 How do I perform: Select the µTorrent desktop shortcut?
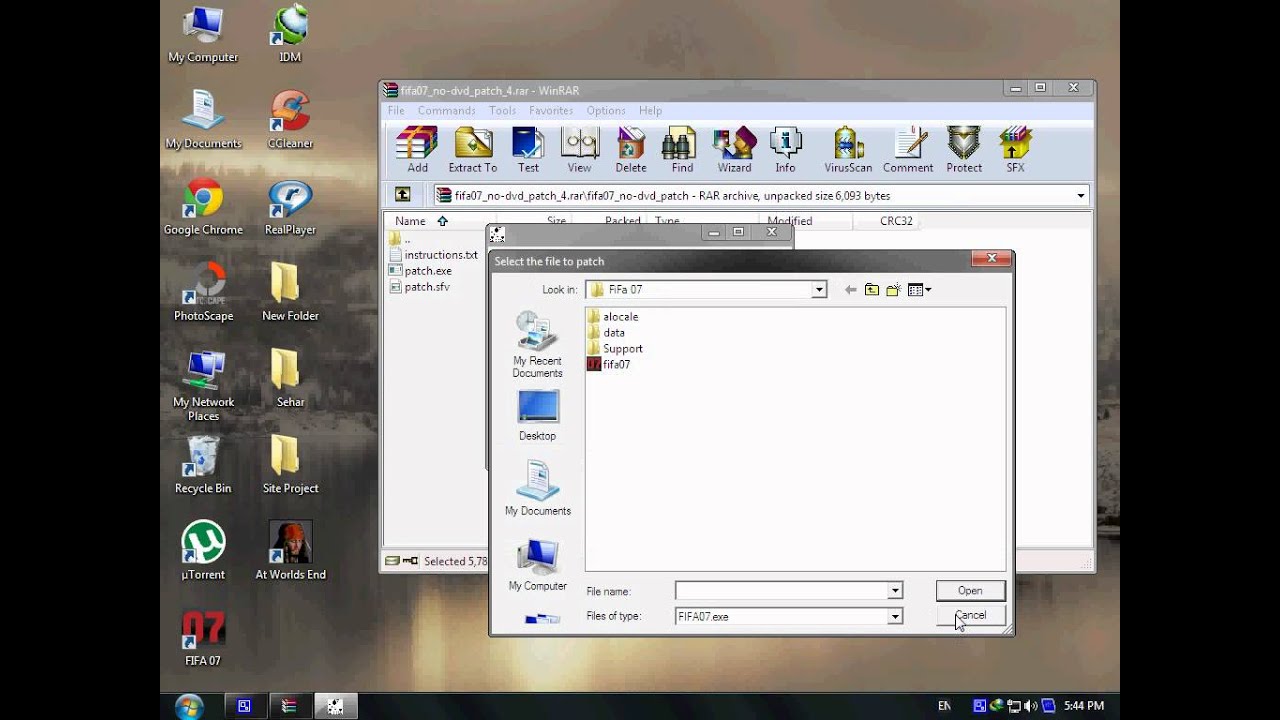pos(203,552)
